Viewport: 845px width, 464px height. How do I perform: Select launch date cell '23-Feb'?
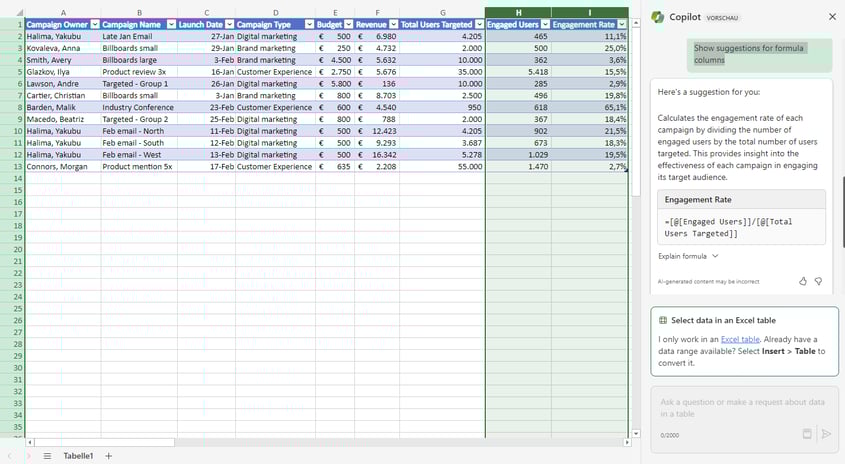(206, 107)
